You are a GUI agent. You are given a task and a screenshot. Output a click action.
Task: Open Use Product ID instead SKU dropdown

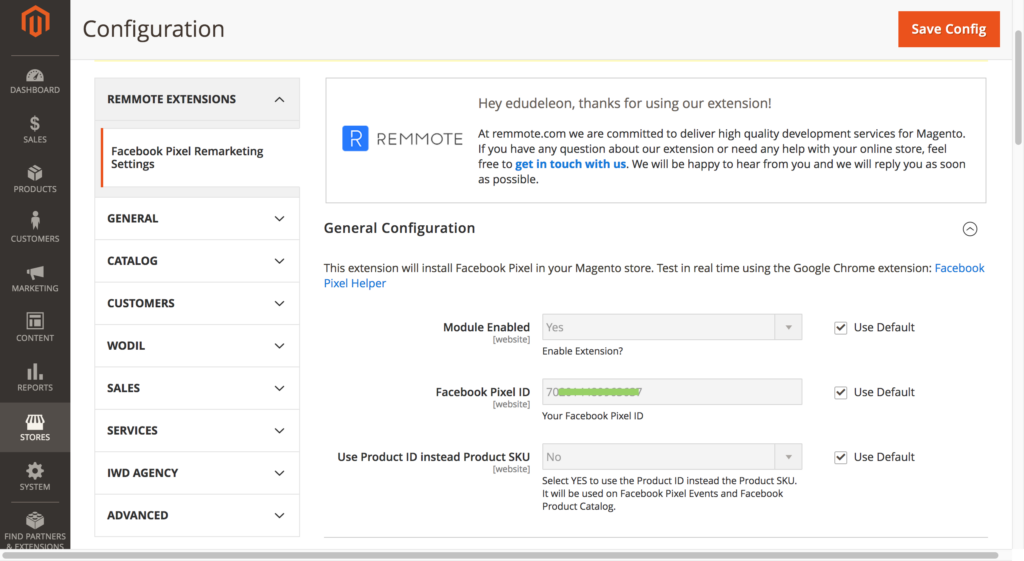click(672, 457)
